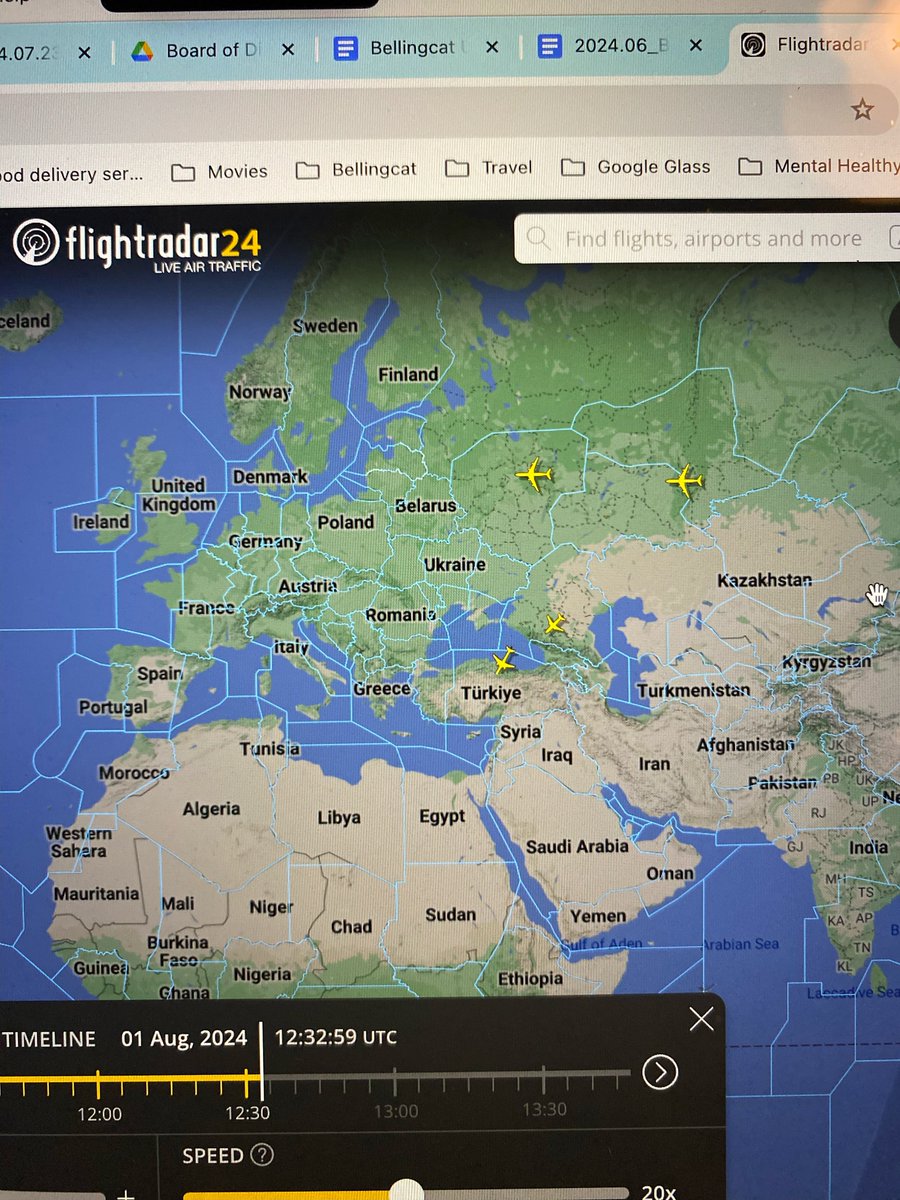Close the 2024.06_B tab

coord(696,46)
